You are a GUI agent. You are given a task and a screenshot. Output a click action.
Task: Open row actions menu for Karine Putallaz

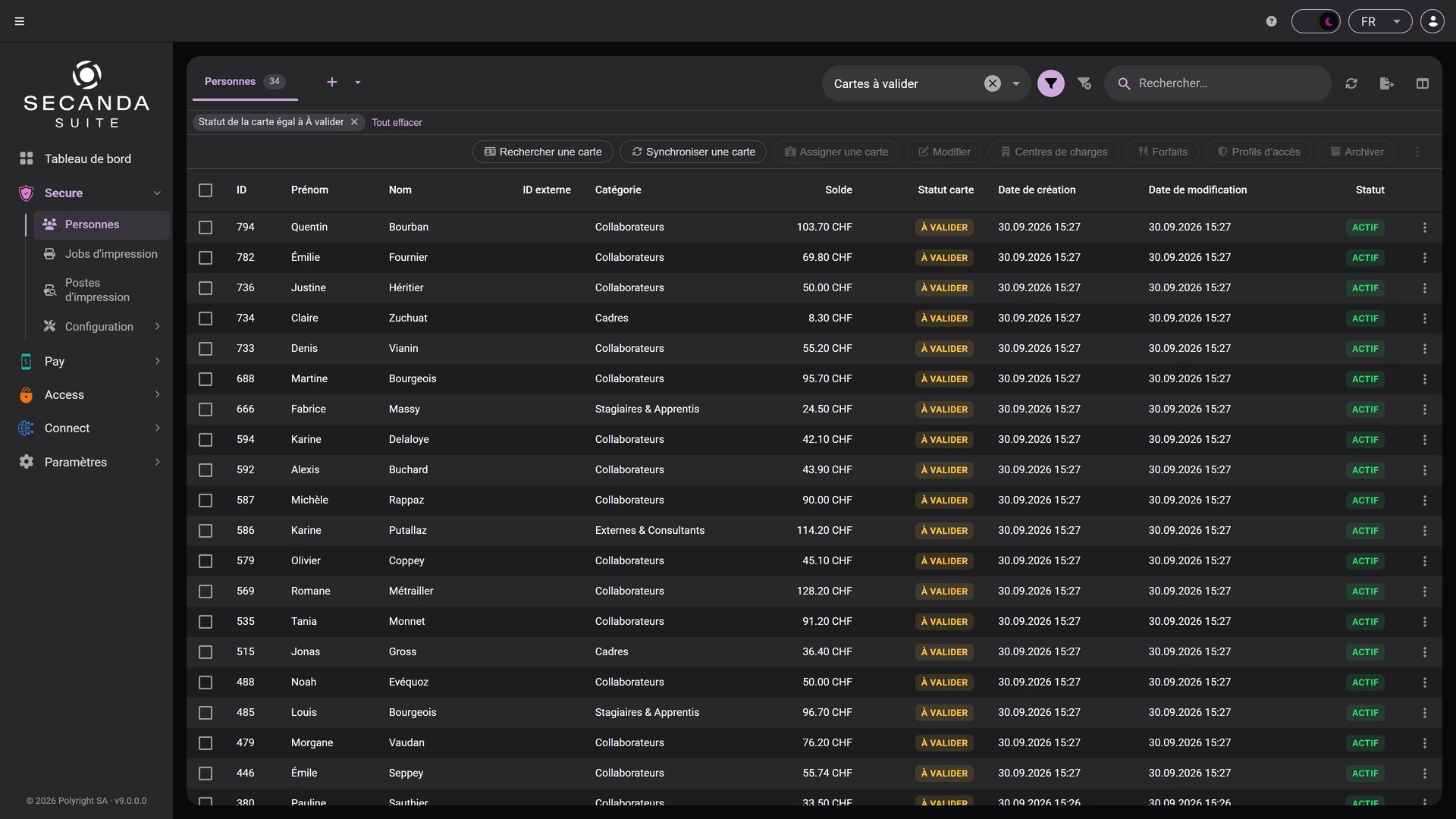pyautogui.click(x=1425, y=531)
